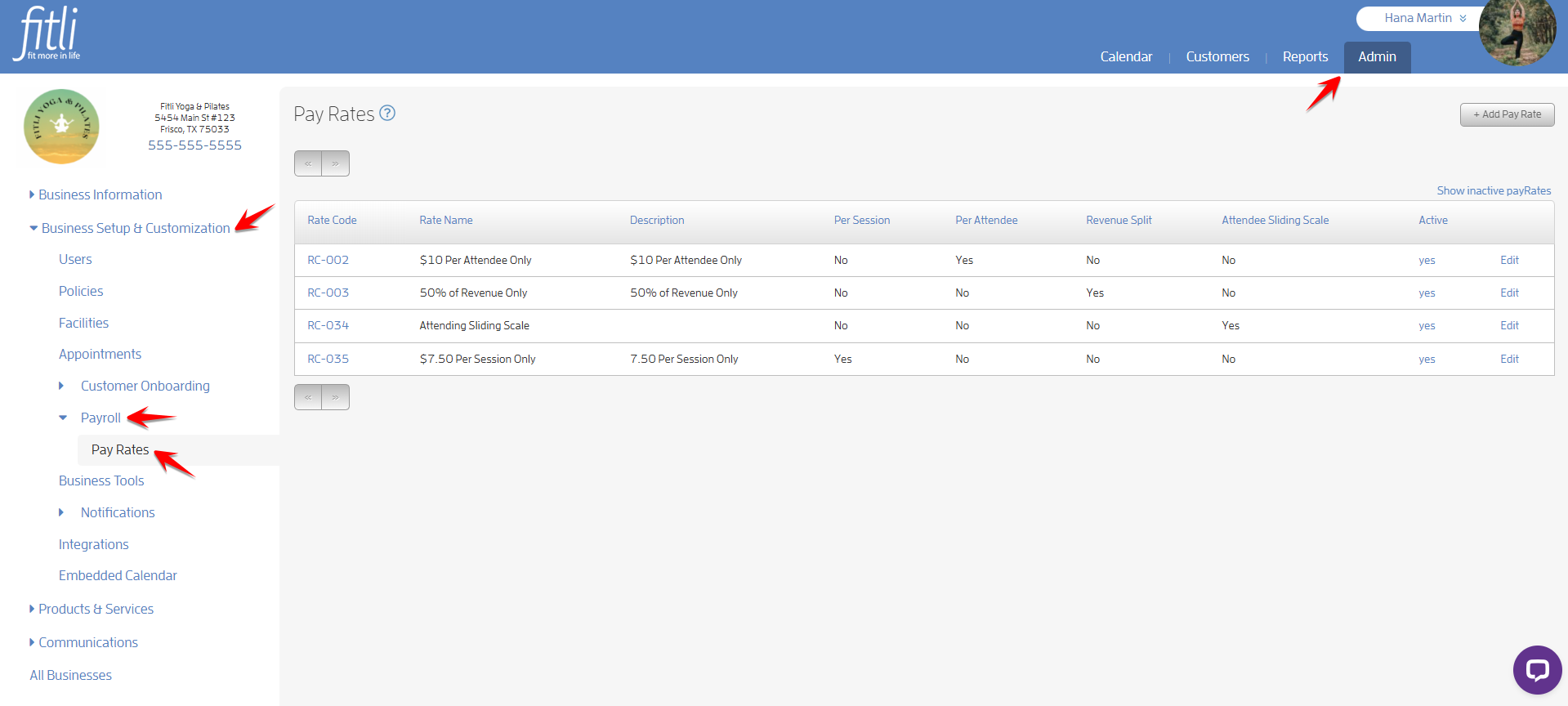Toggle active 'yes' for RC-002
The height and width of the screenshot is (706, 1568).
pos(1427,260)
